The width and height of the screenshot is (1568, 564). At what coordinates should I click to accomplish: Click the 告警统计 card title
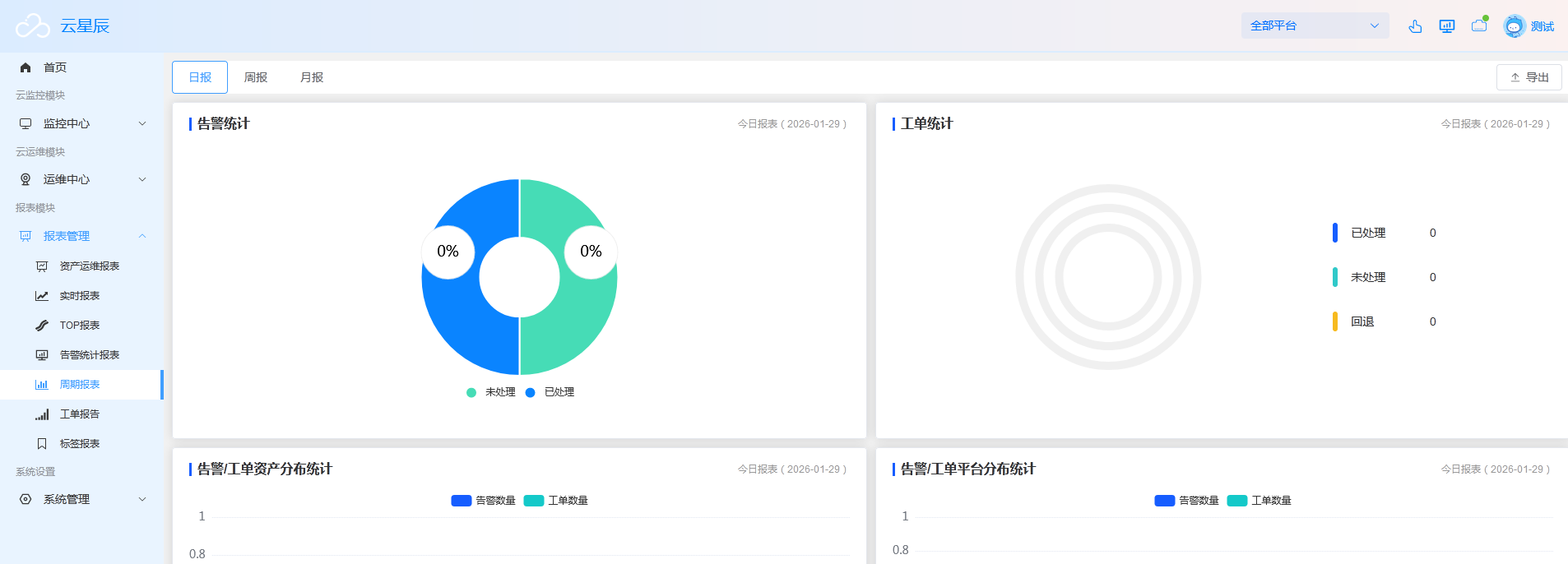[223, 123]
